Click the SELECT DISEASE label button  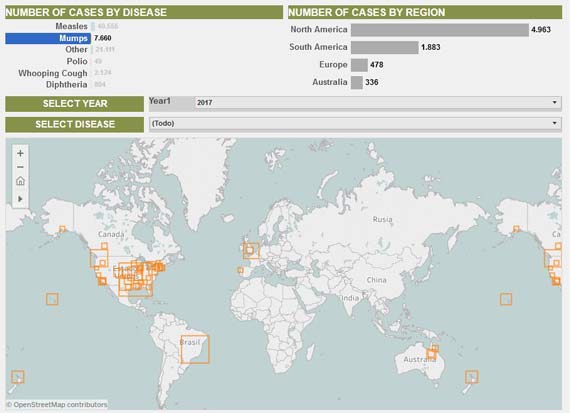point(75,124)
